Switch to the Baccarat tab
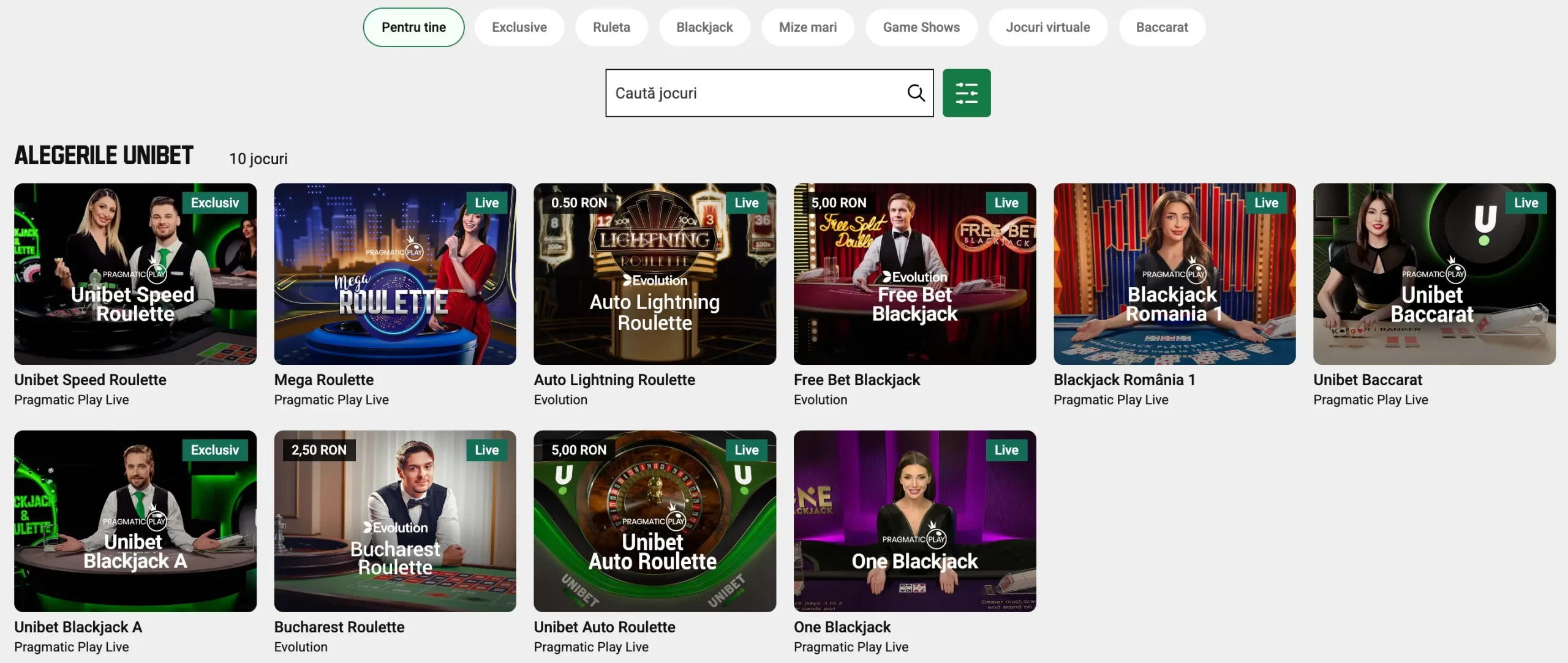This screenshot has width=1568, height=663. coord(1162,28)
